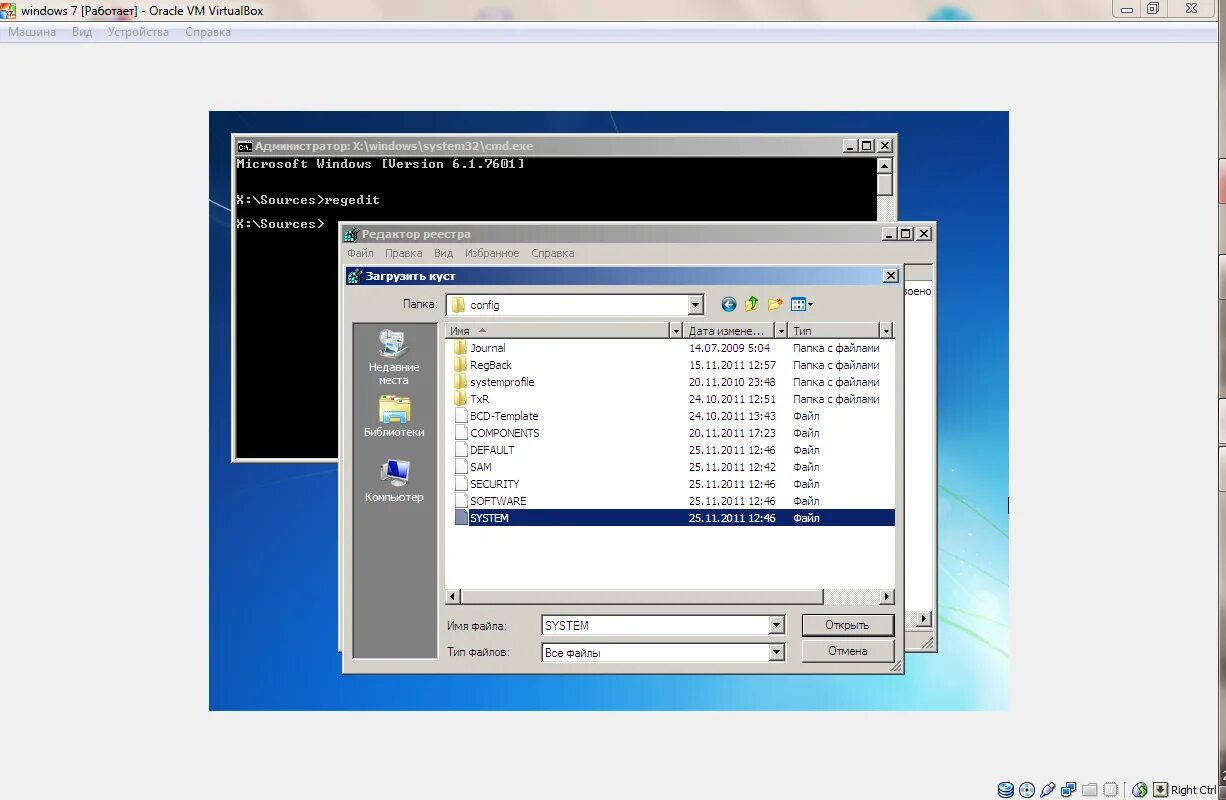Open Вид menu in Registry Editor
Image resolution: width=1226 pixels, height=800 pixels.
point(443,254)
